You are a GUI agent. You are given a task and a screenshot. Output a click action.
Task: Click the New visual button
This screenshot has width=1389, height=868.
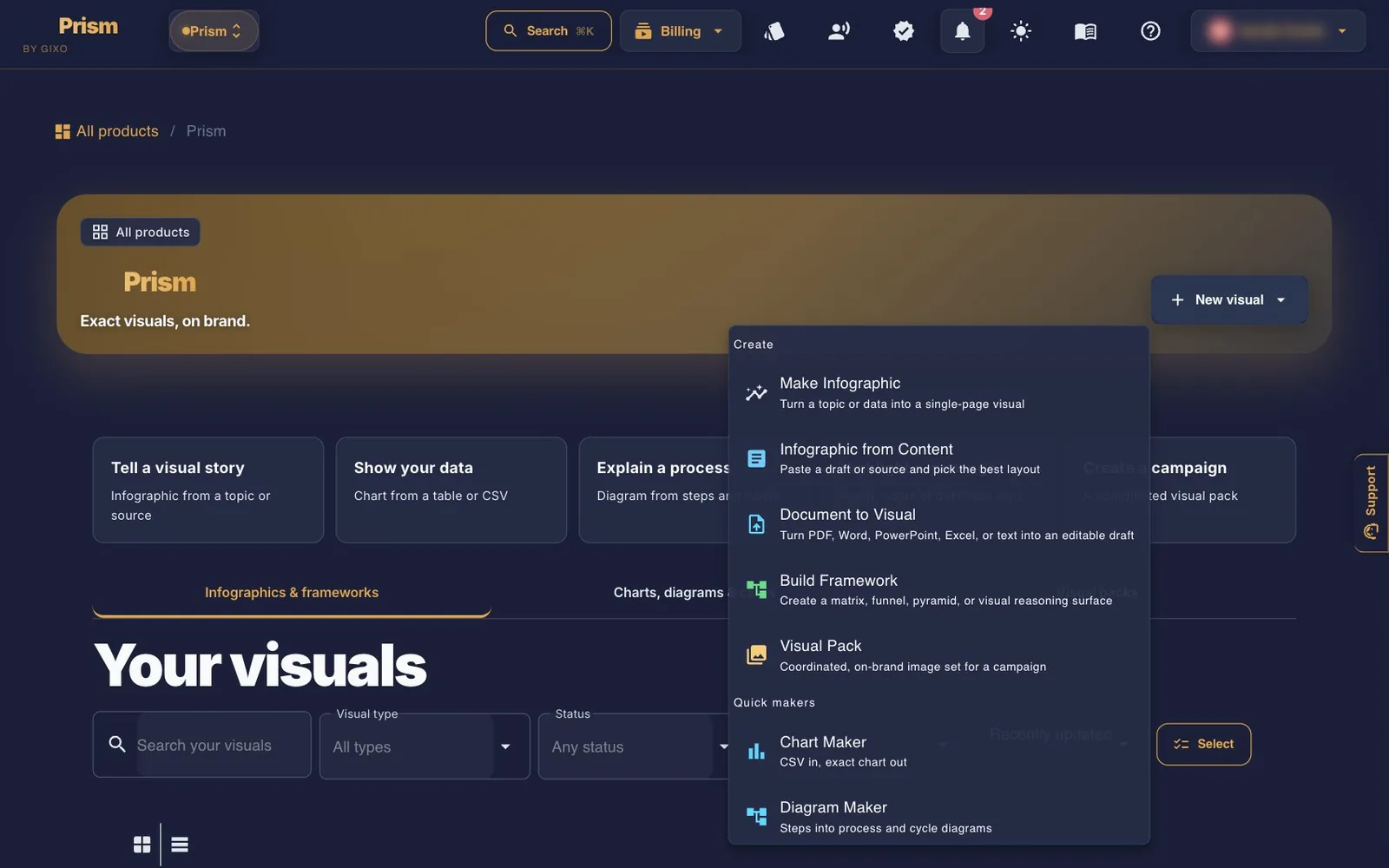(x=1228, y=299)
